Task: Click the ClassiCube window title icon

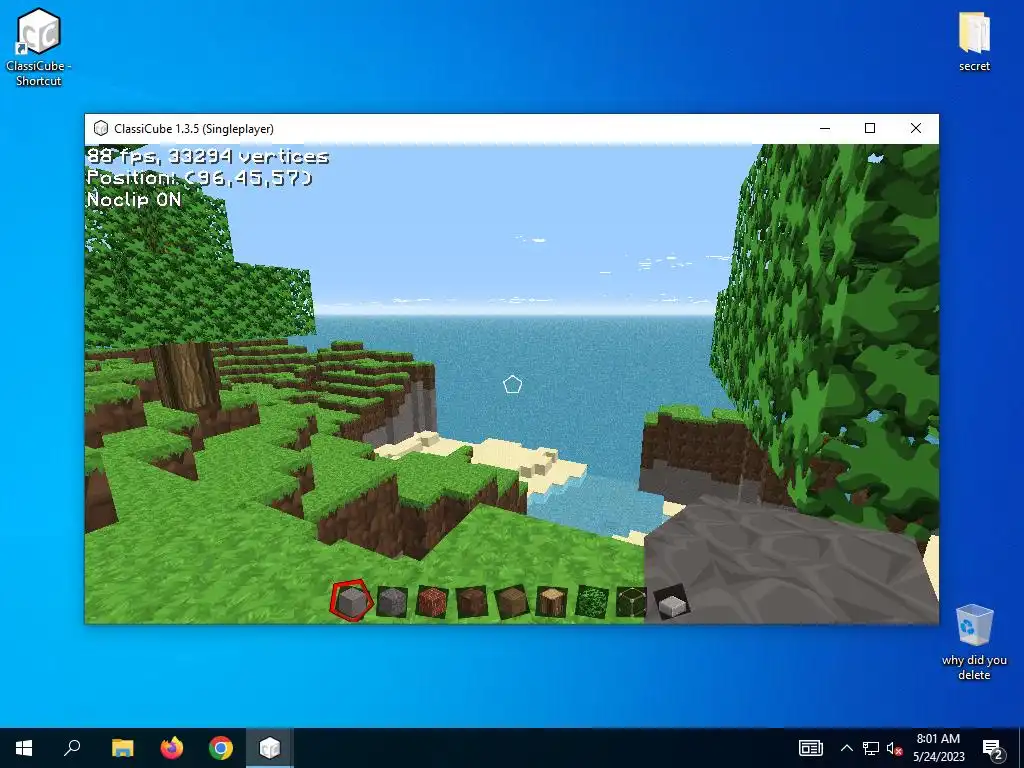Action: tap(101, 128)
